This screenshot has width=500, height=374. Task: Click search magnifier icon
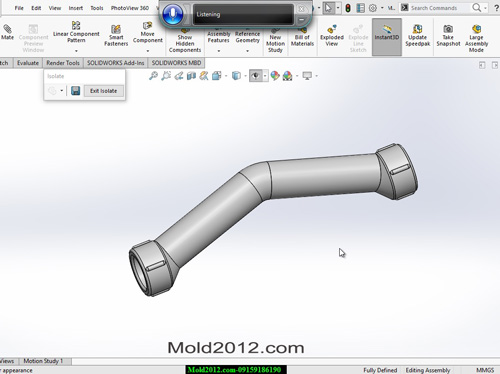pos(477,8)
